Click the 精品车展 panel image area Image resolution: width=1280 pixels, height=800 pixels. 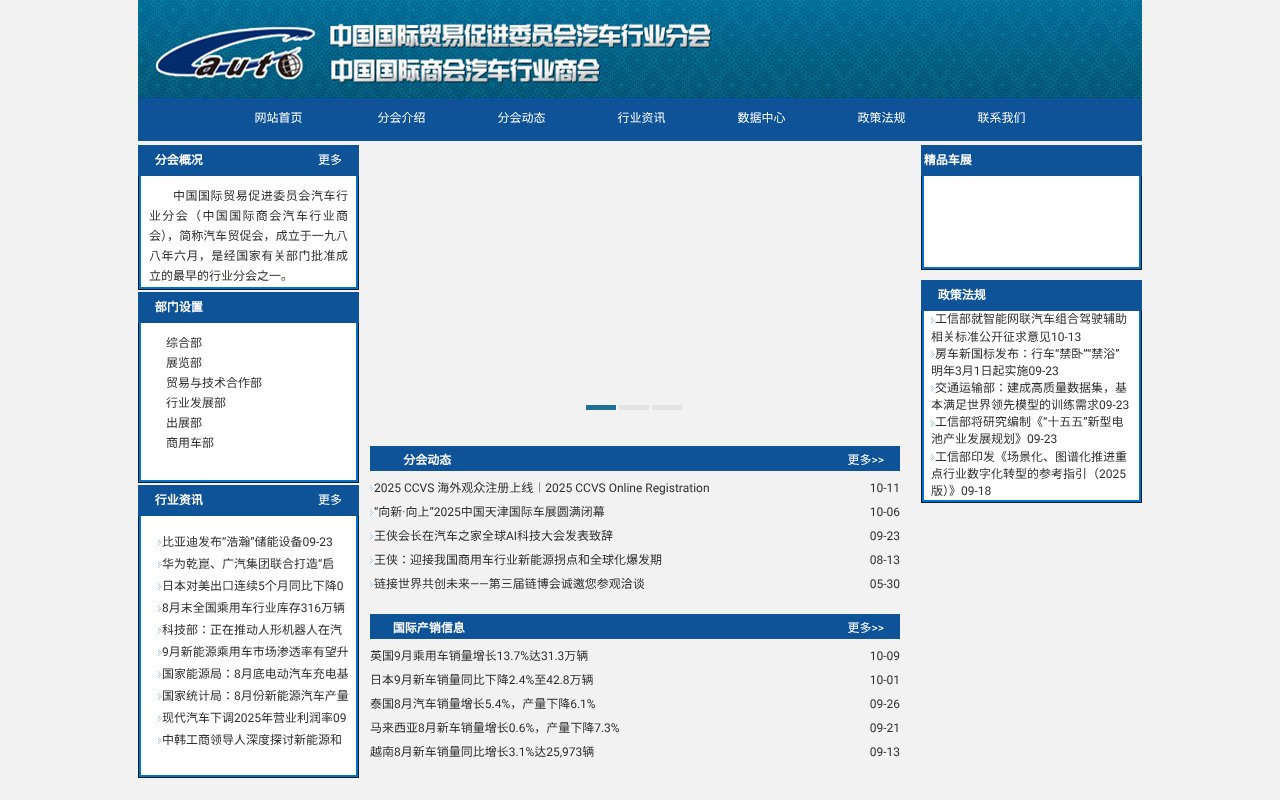1030,220
